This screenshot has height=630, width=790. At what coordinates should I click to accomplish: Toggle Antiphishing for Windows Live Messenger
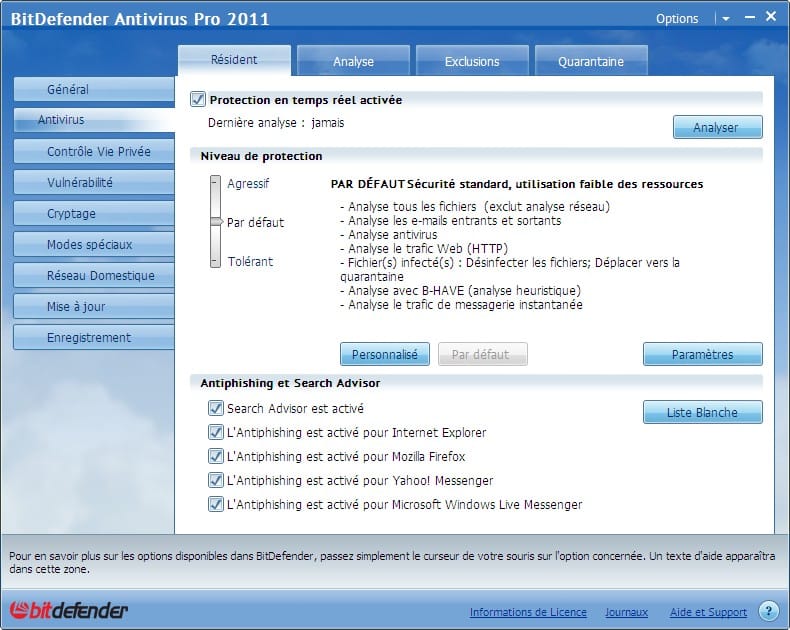pyautogui.click(x=216, y=504)
